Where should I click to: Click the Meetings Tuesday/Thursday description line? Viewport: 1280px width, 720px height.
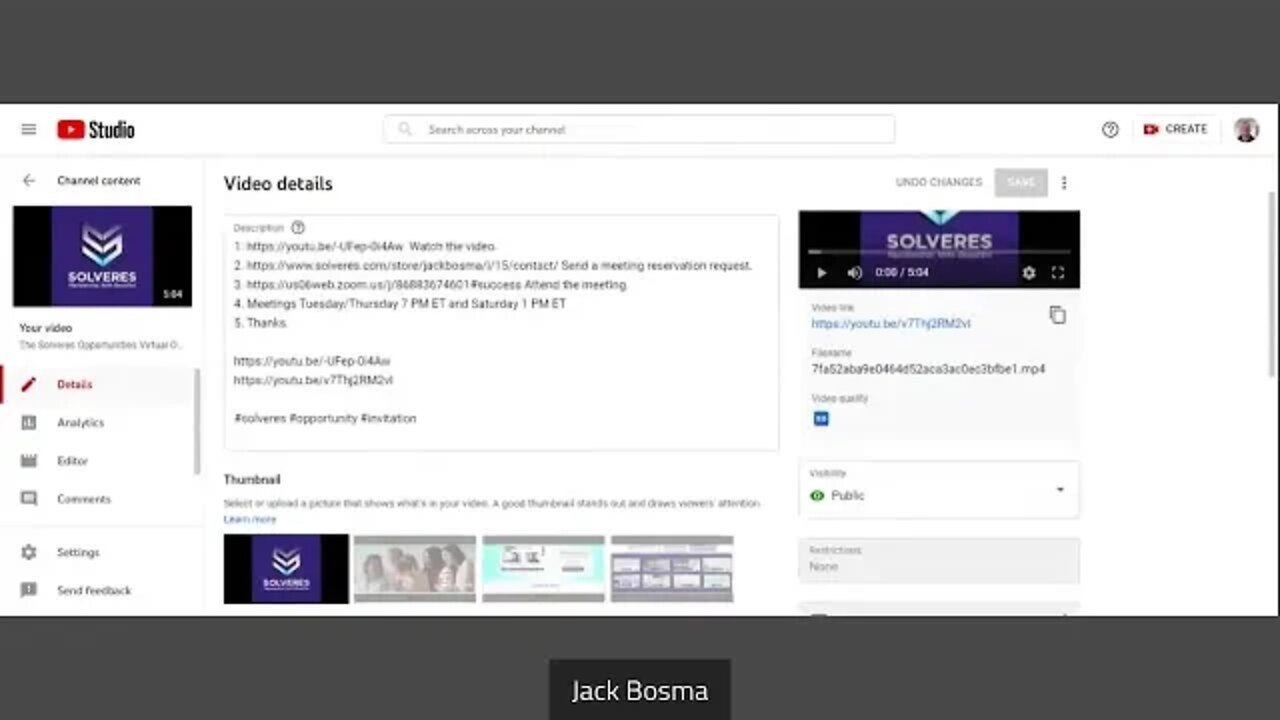tap(400, 303)
